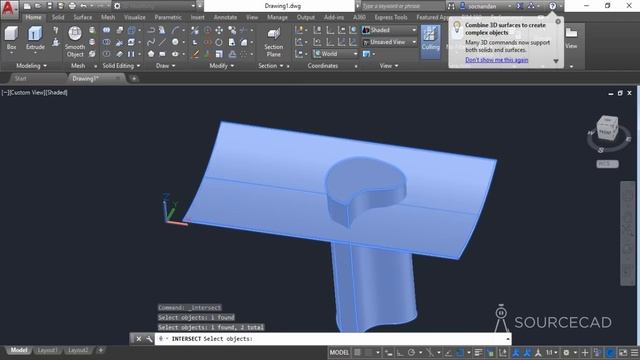
Task: Click the Line tool in Draw panel
Action: (x=162, y=42)
